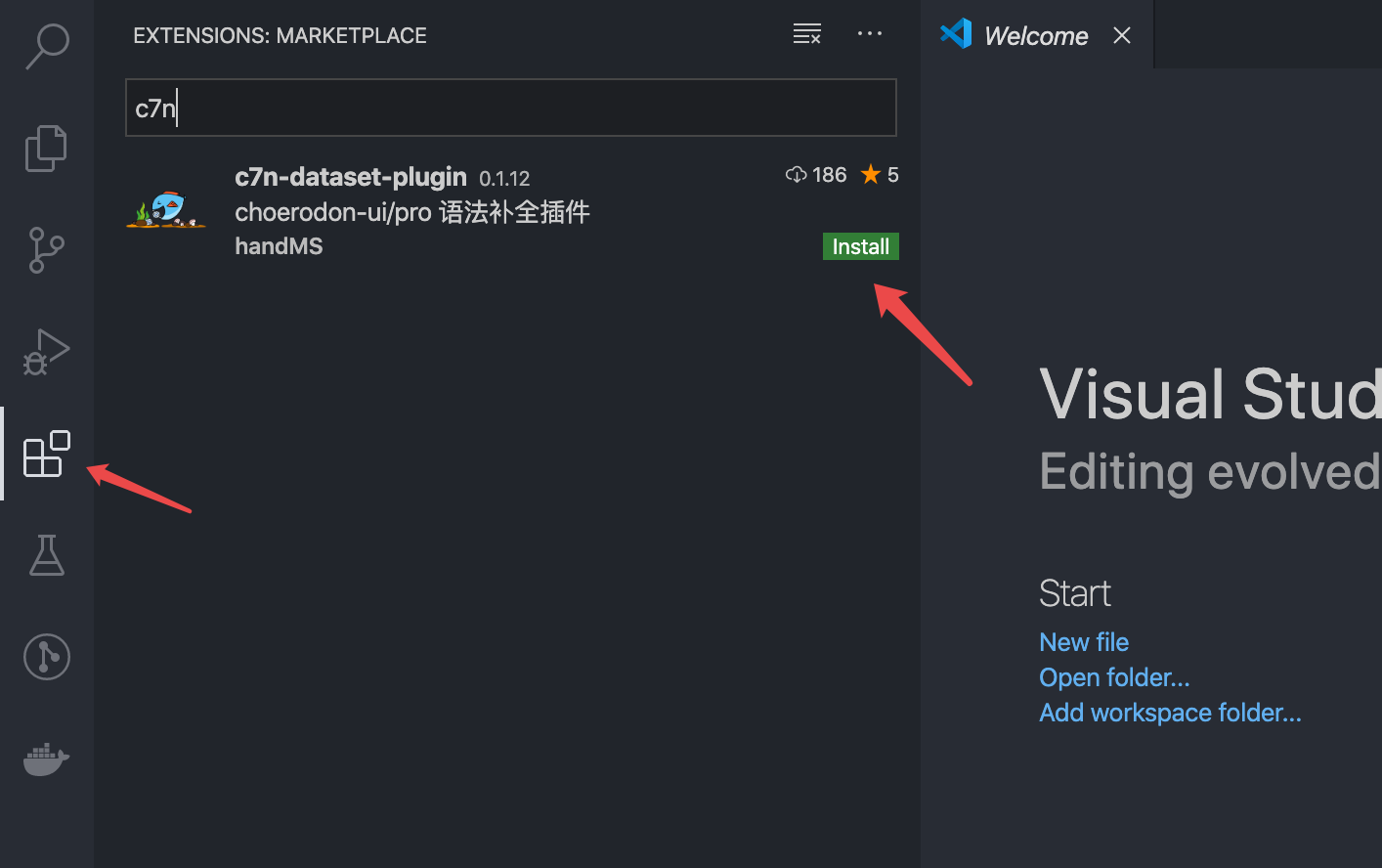1382x868 pixels.
Task: Open the Source Control view
Action: coord(46,250)
